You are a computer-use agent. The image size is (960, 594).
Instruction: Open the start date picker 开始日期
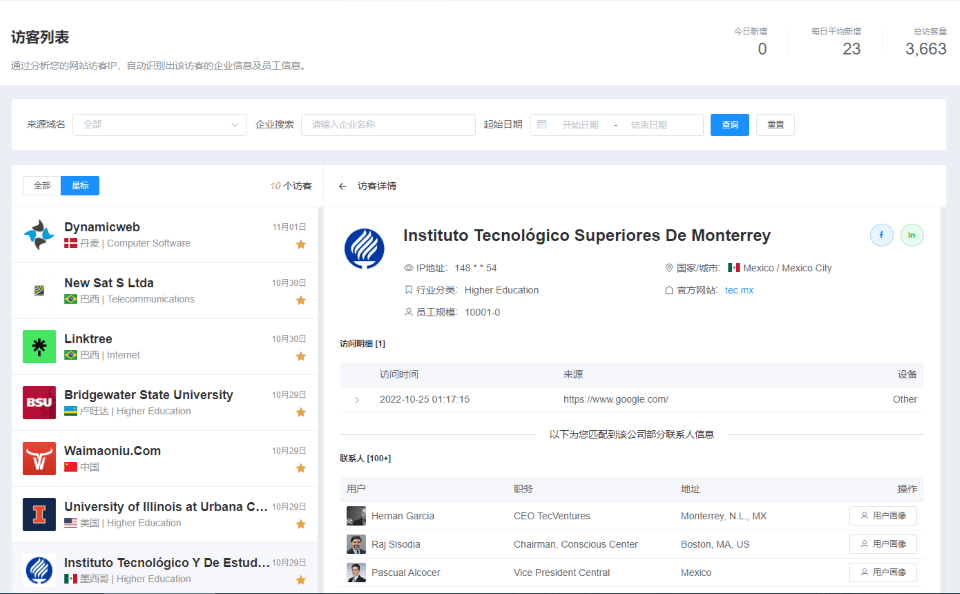(580, 125)
